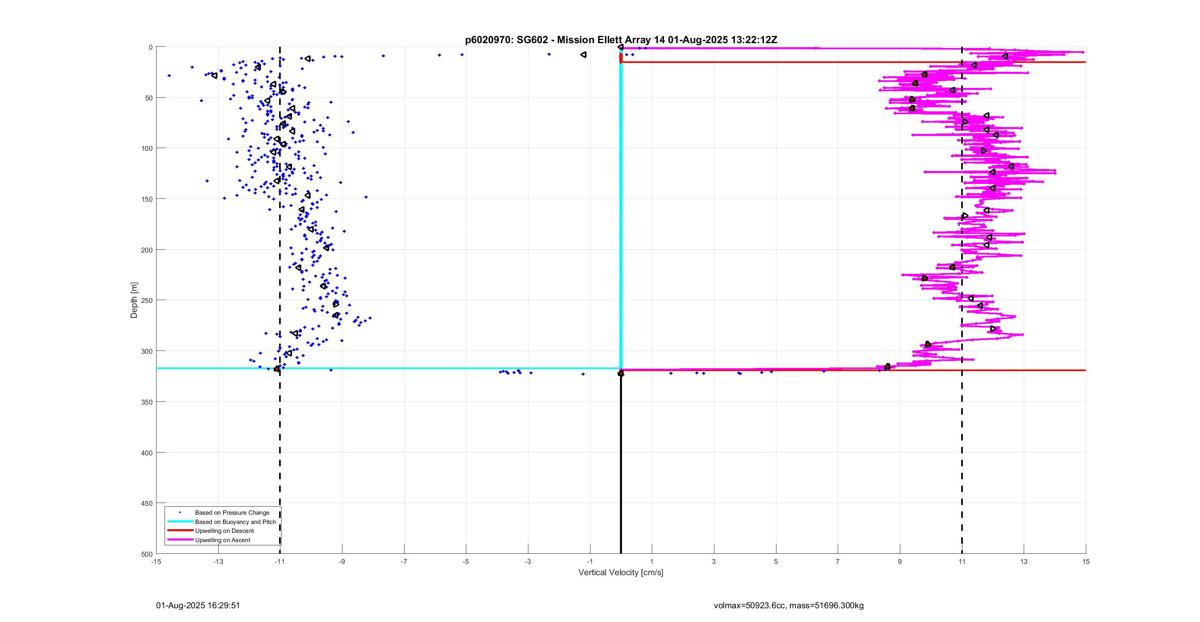Click the x-axis tick label '-5'
Viewport: 1200px width, 622px height.
tap(466, 562)
